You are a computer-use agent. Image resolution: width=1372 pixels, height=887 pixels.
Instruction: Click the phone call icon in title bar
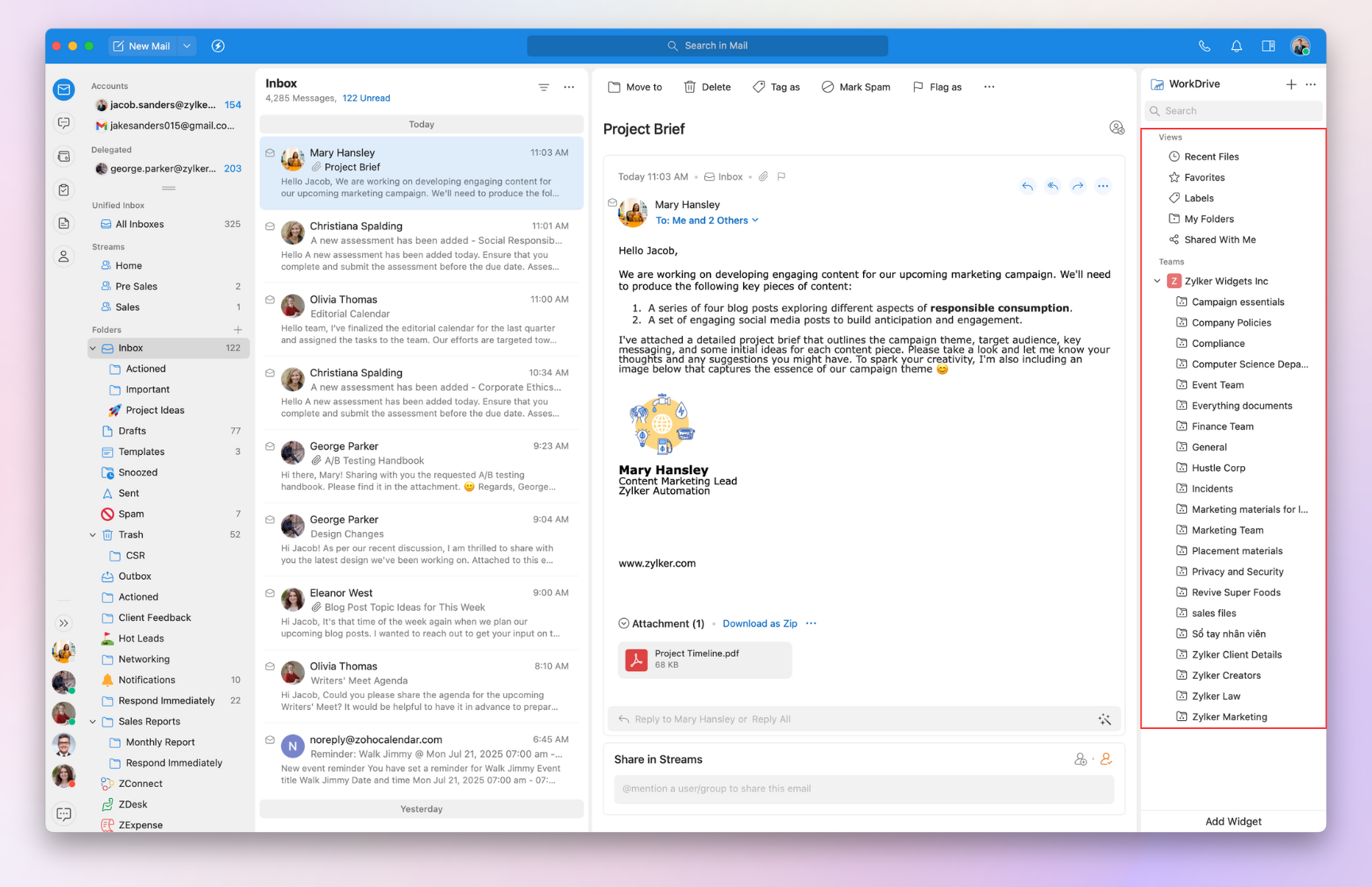(1204, 46)
